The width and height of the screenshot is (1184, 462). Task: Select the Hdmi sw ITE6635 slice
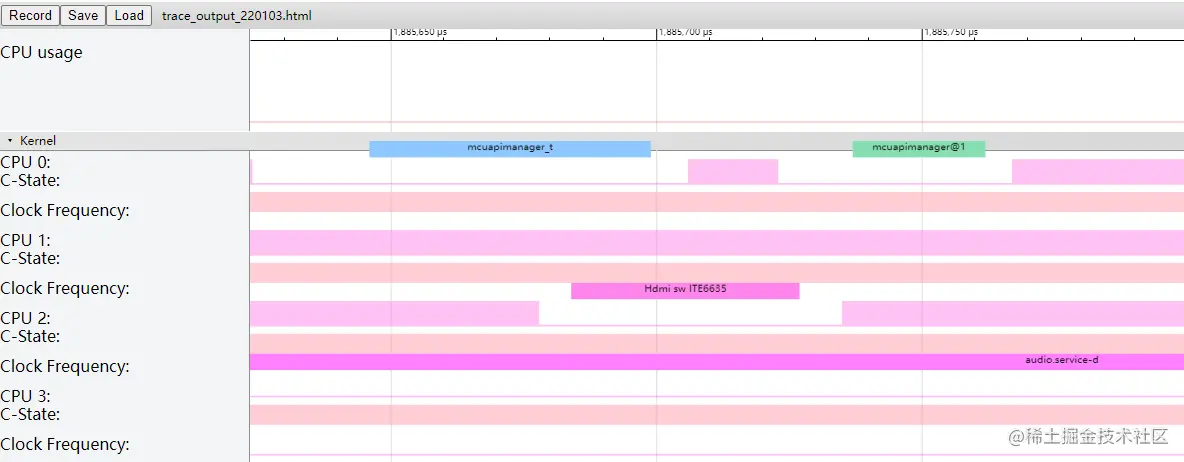[685, 289]
